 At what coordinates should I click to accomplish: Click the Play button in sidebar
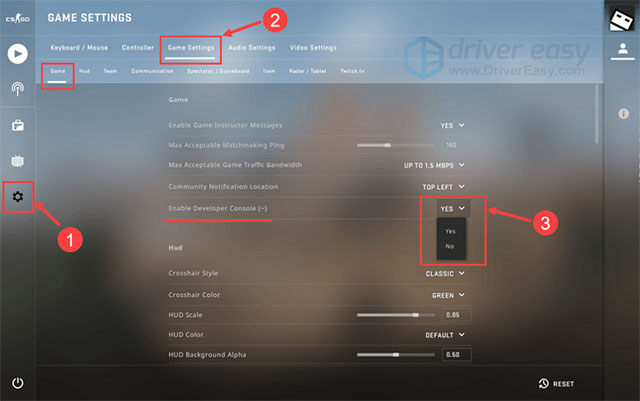(x=18, y=53)
